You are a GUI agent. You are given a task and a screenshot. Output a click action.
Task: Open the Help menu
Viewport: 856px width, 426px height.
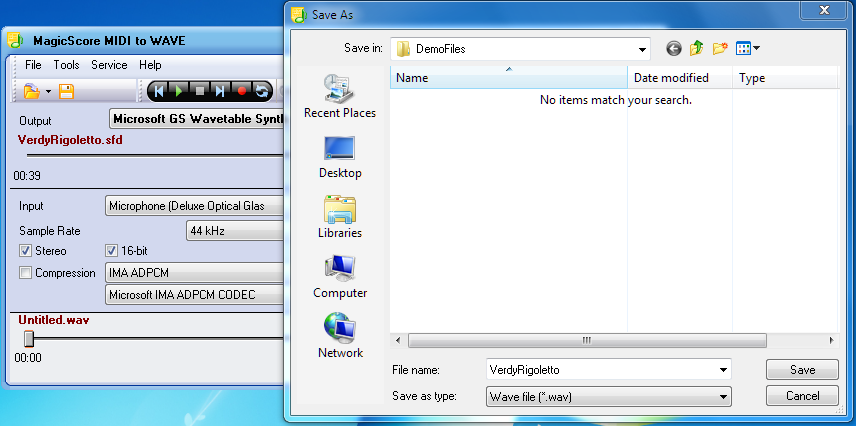(150, 65)
